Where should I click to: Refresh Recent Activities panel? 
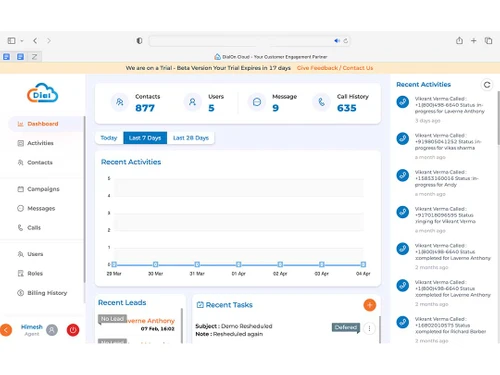click(x=487, y=85)
